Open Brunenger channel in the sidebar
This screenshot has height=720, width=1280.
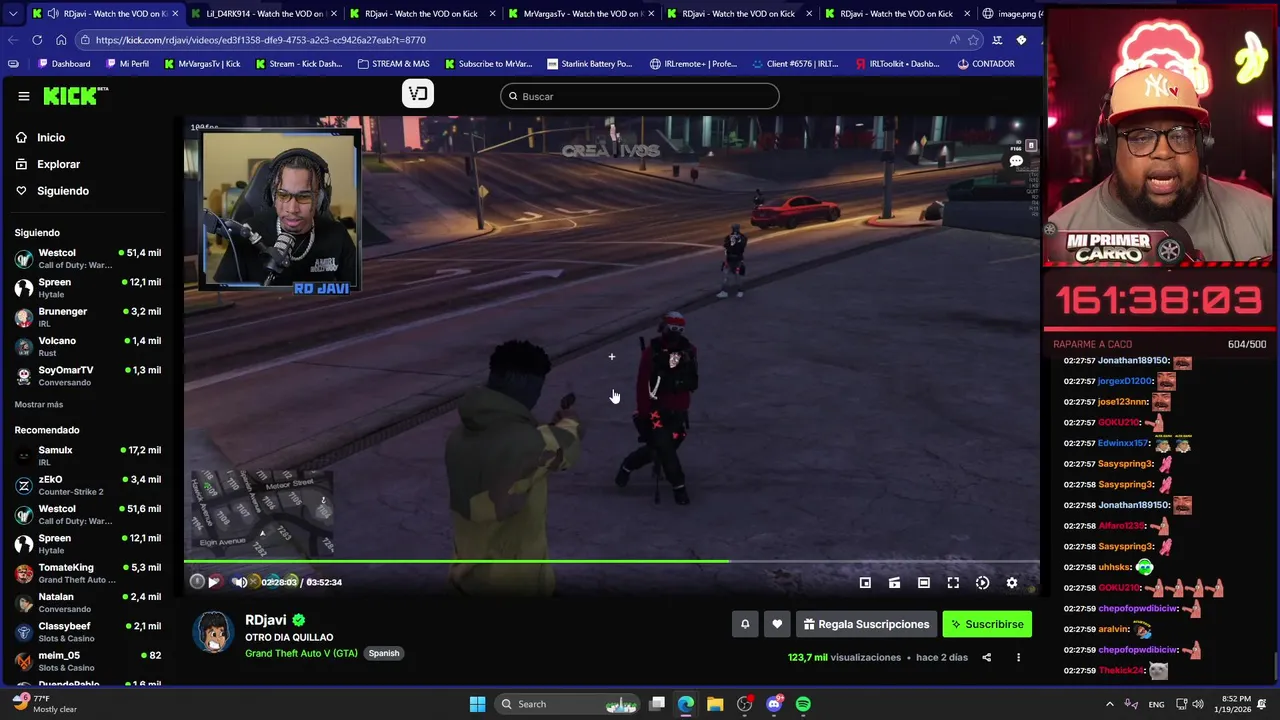point(88,317)
